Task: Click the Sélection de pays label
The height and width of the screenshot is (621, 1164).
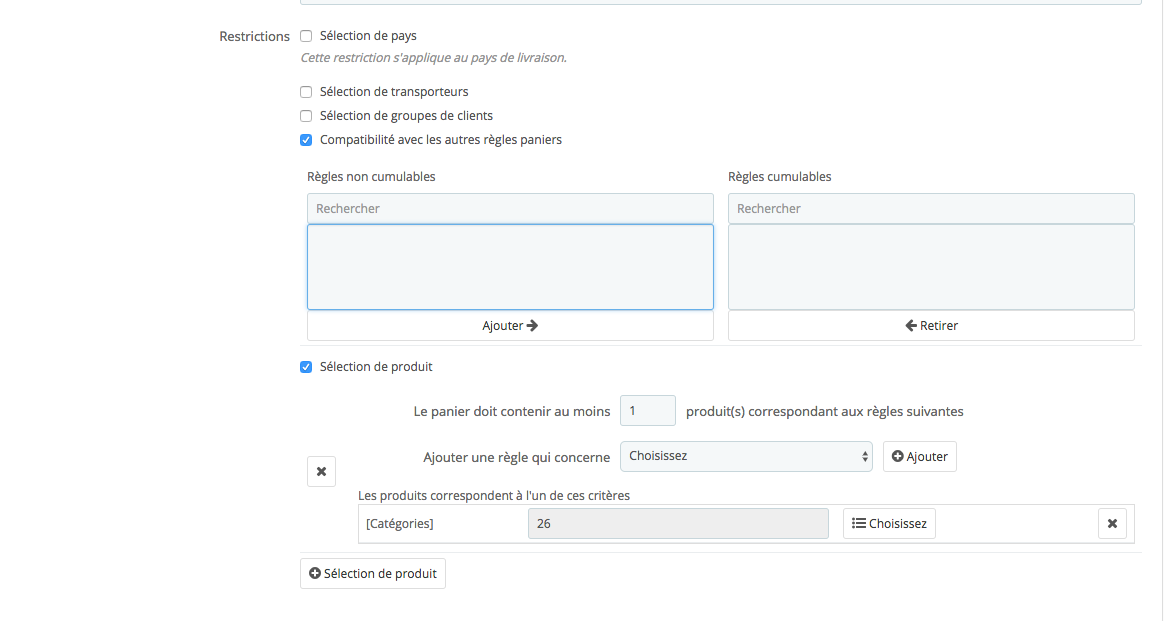Action: tap(368, 36)
